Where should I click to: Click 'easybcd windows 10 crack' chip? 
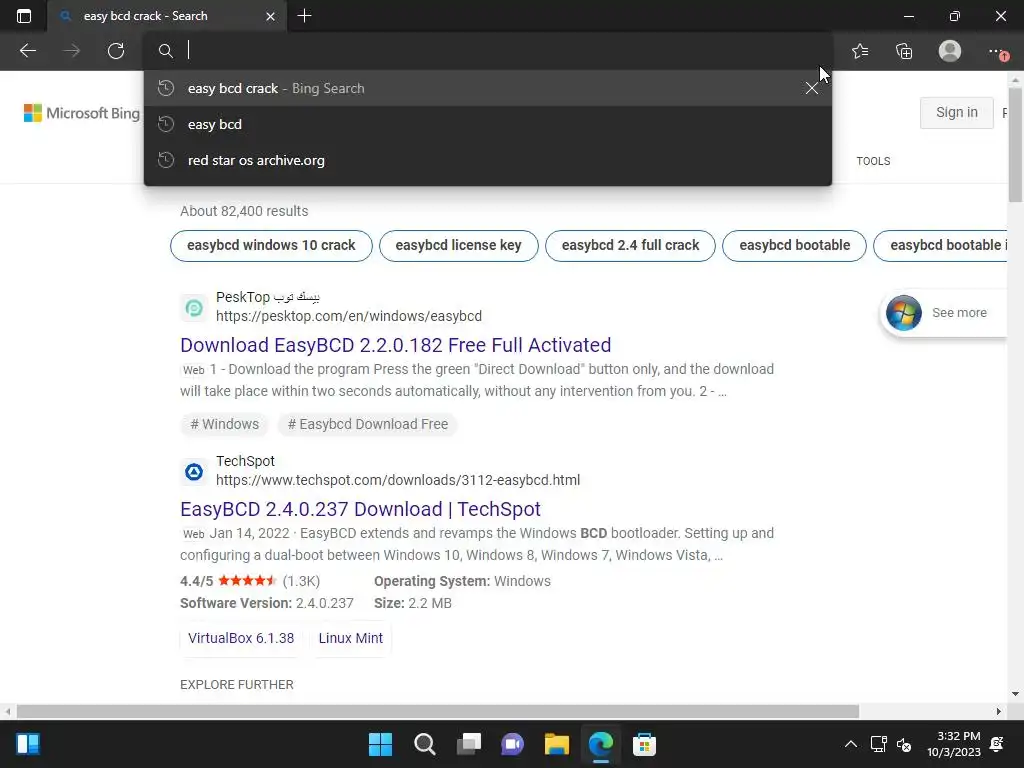pyautogui.click(x=271, y=246)
